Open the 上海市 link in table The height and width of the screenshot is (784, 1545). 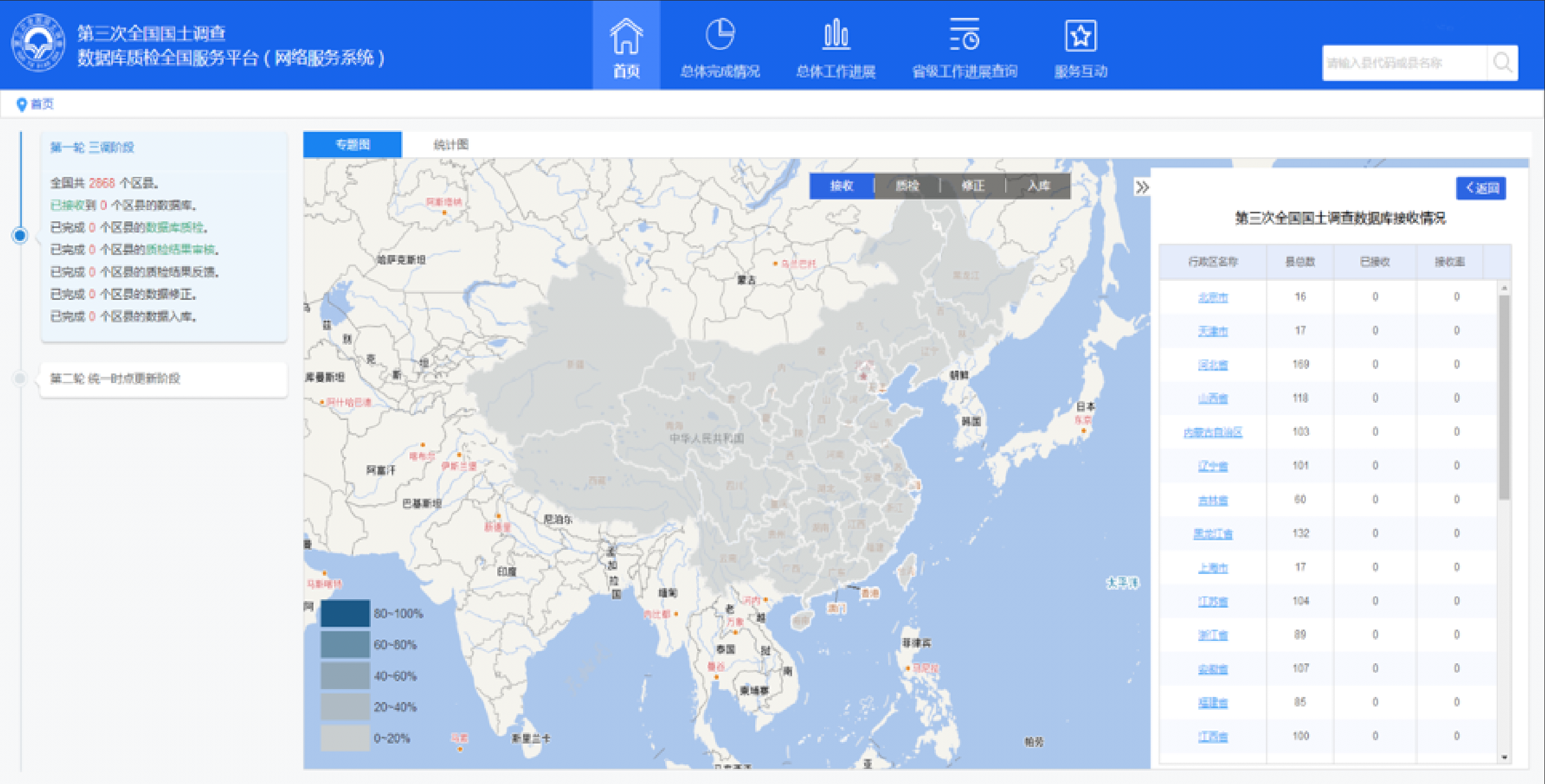point(1213,568)
